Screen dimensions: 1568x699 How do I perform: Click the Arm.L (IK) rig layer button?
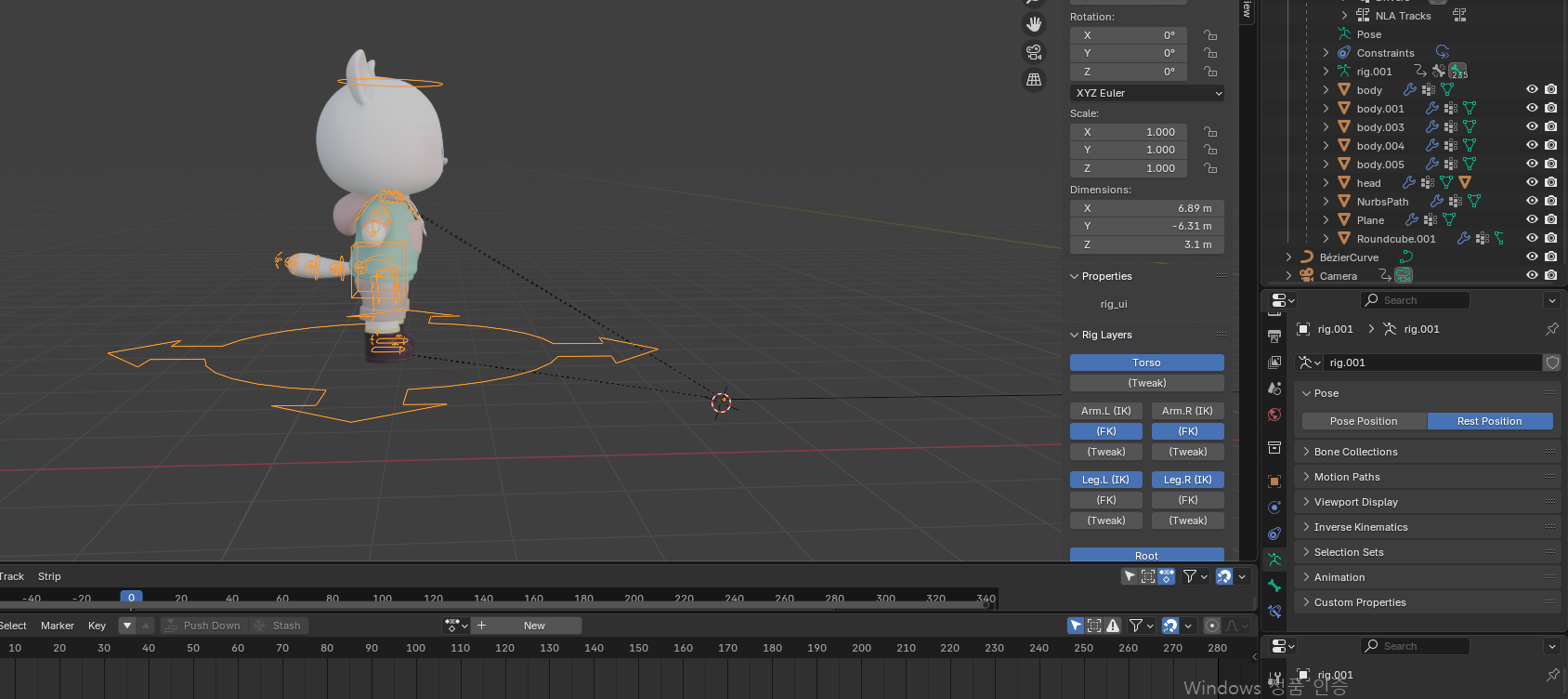[1106, 411]
